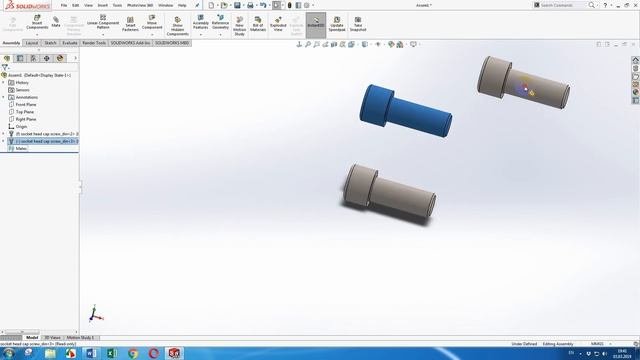
Task: Open the Edit menu
Action: 76,5
